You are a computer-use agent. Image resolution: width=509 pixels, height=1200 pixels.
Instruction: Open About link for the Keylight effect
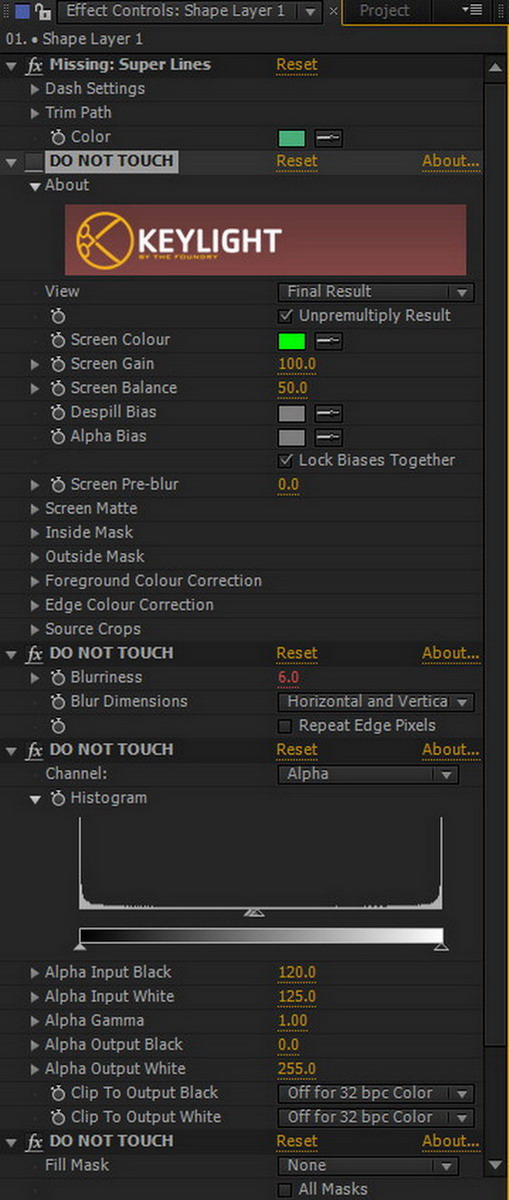pyautogui.click(x=450, y=160)
